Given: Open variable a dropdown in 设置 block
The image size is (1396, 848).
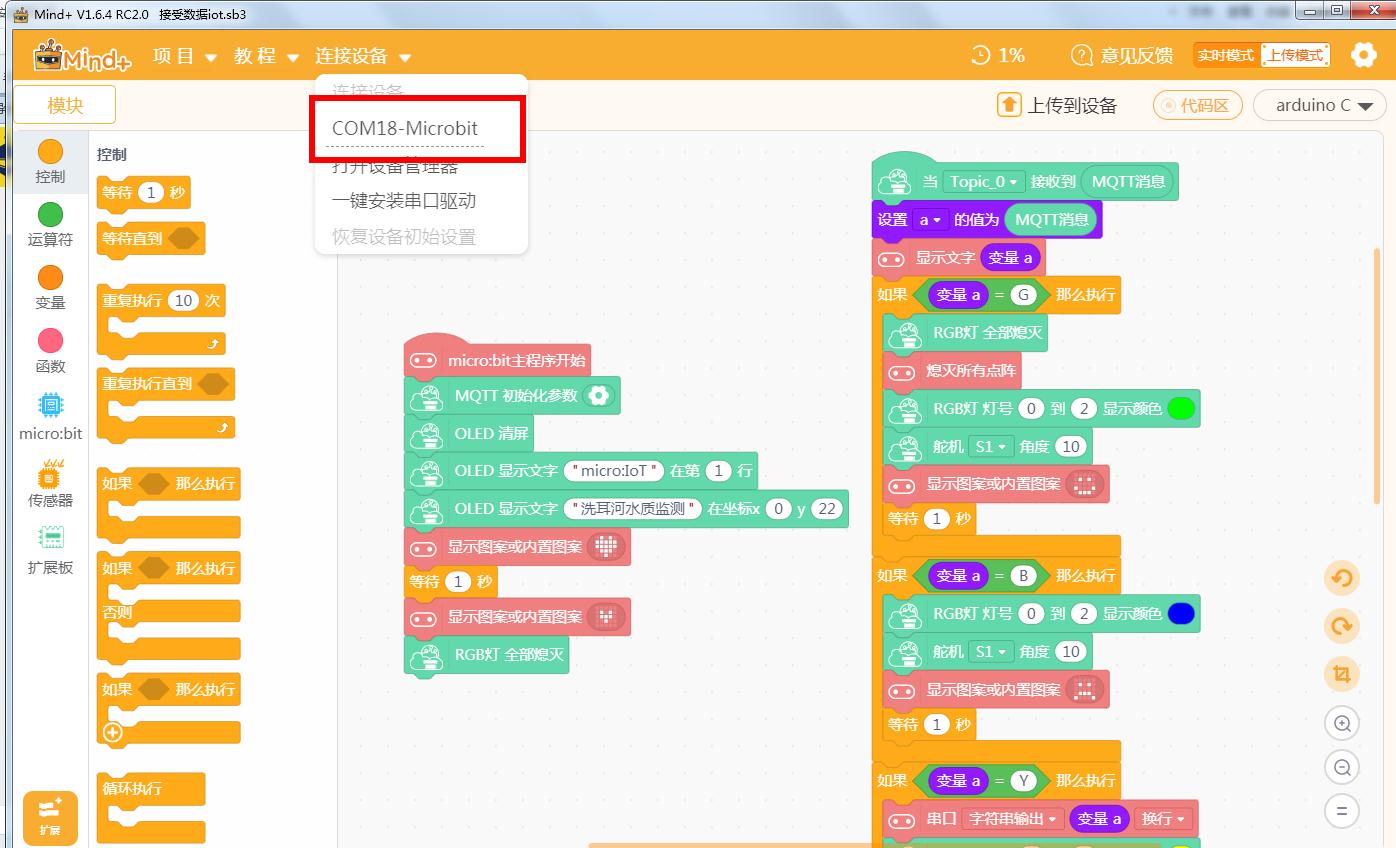Looking at the screenshot, I should [929, 219].
